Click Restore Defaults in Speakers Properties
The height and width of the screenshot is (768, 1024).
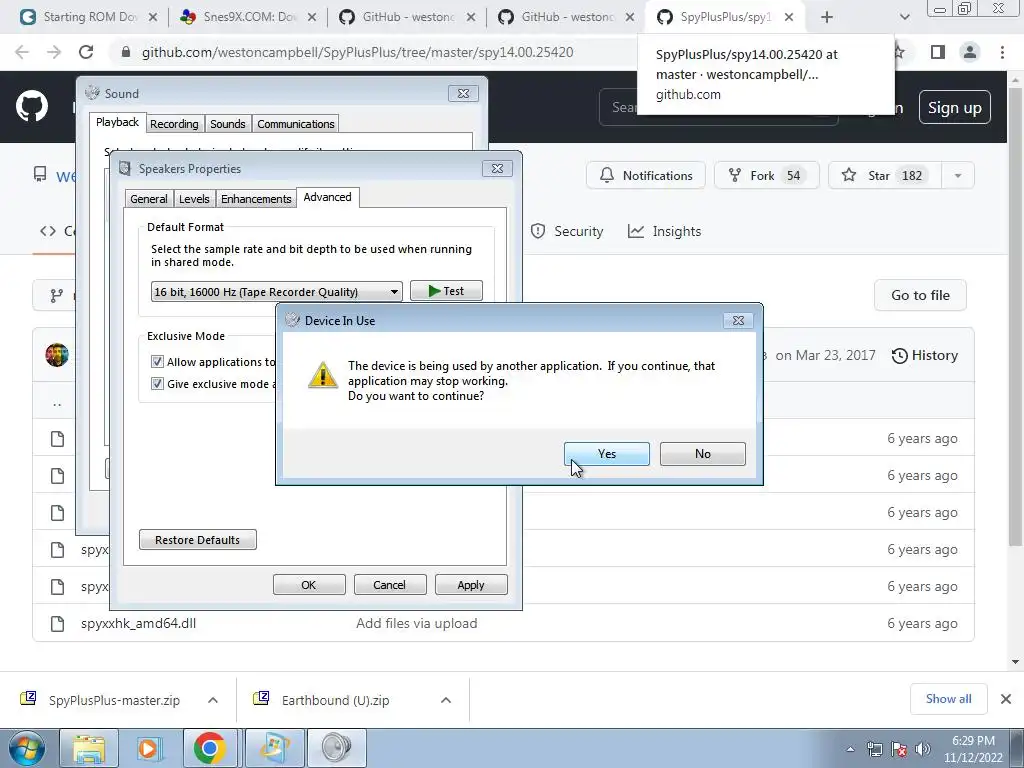(198, 539)
